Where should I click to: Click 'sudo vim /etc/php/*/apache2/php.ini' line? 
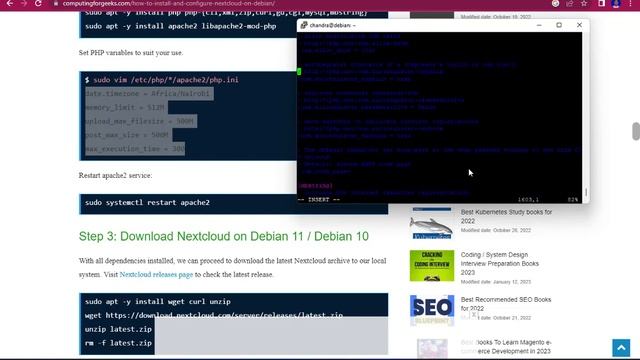click(162, 80)
